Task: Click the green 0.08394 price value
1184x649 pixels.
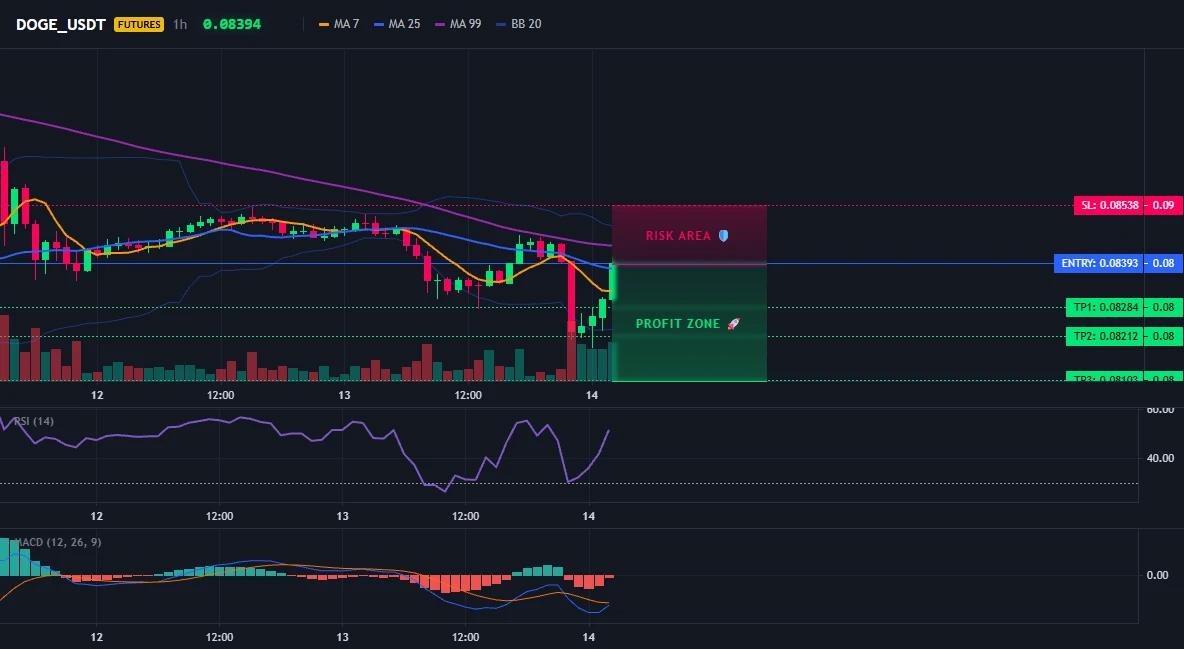Action: (x=232, y=24)
